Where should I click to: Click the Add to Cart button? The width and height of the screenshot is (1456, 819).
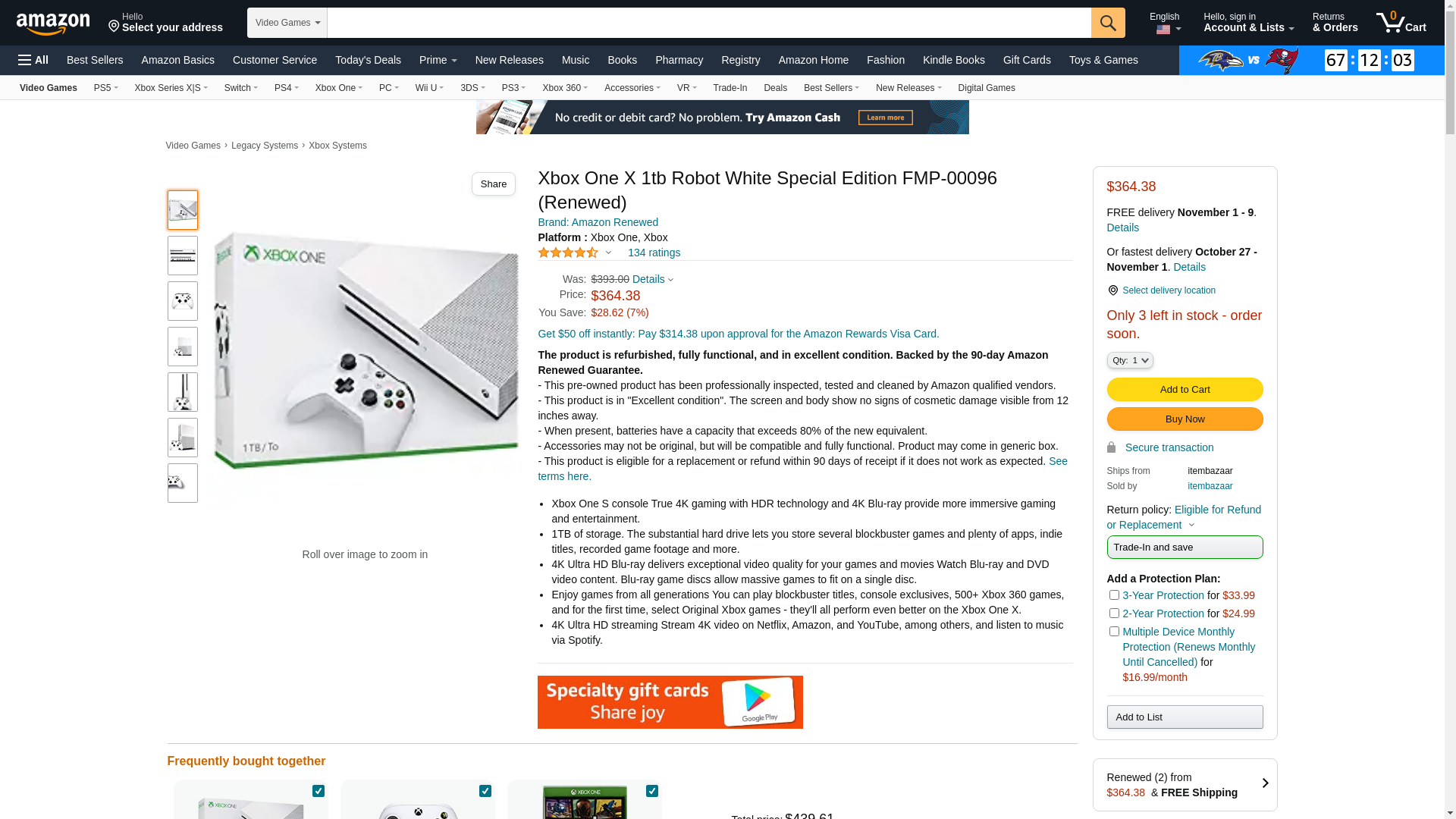[x=1185, y=390]
